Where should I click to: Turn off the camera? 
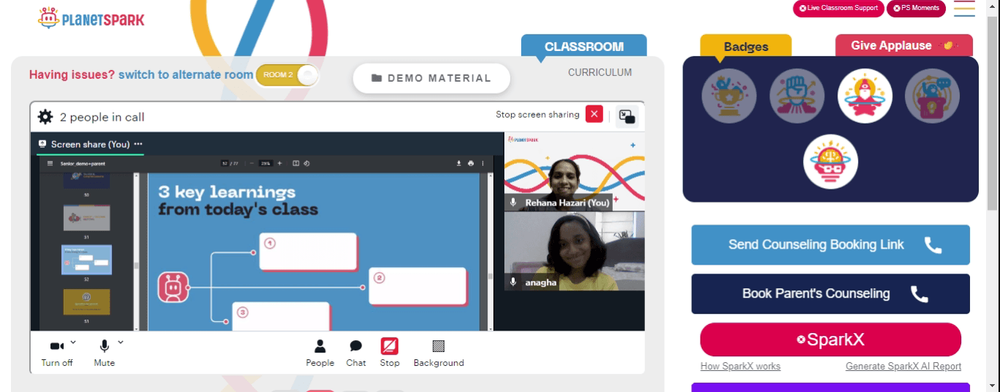click(57, 352)
